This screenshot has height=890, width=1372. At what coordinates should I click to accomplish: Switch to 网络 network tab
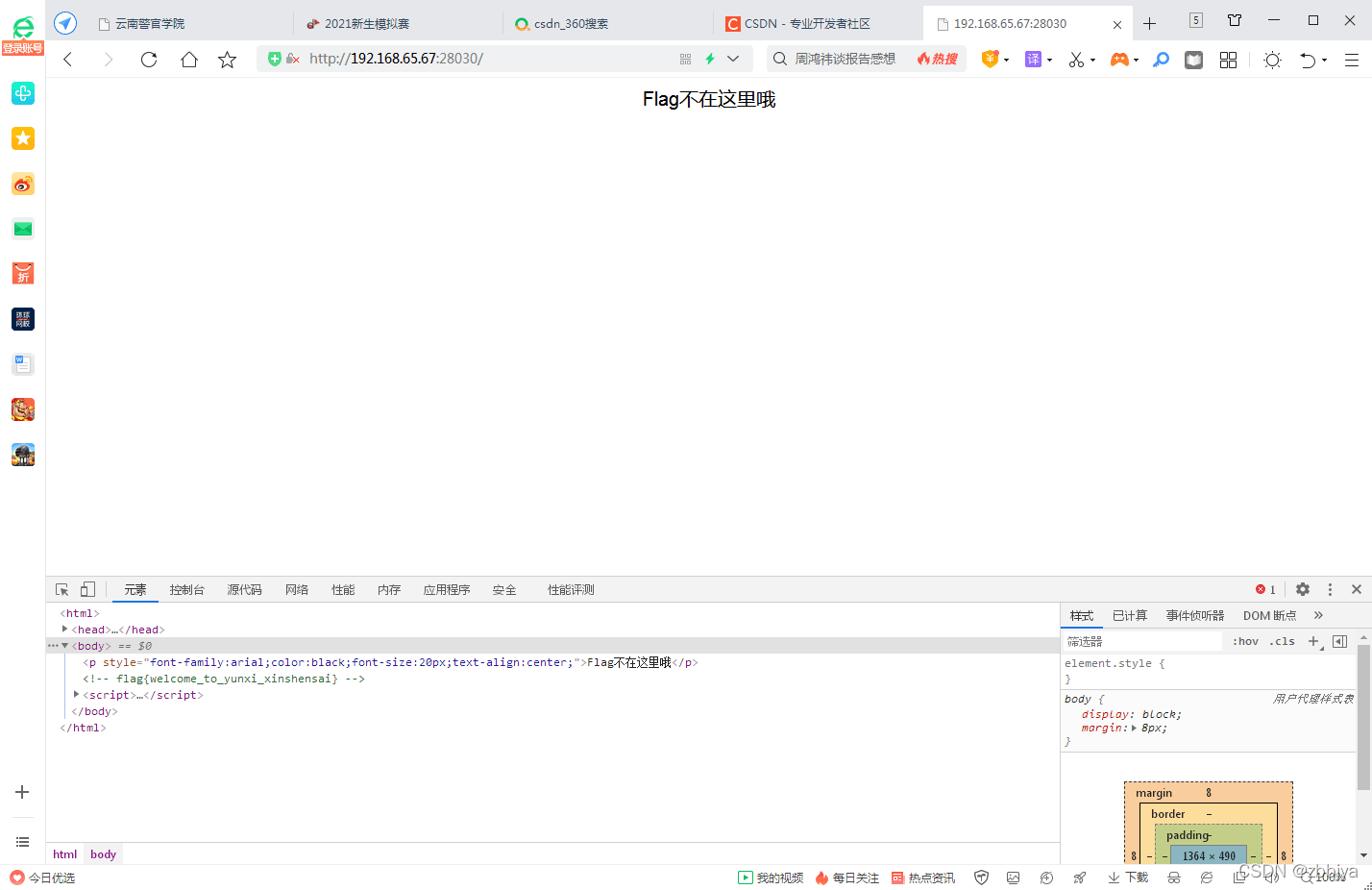click(297, 590)
